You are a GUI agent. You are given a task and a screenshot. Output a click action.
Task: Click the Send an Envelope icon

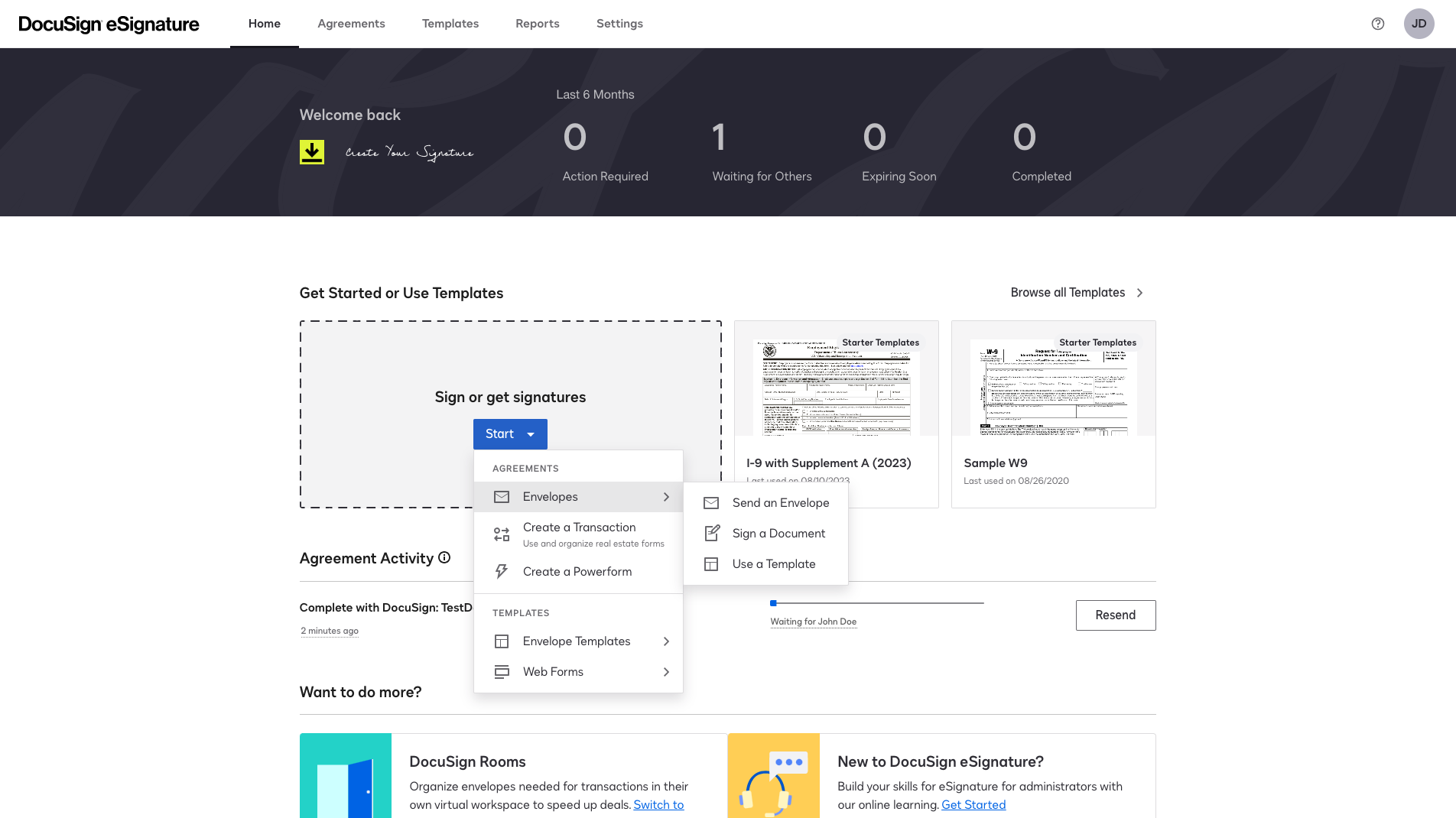pos(711,503)
